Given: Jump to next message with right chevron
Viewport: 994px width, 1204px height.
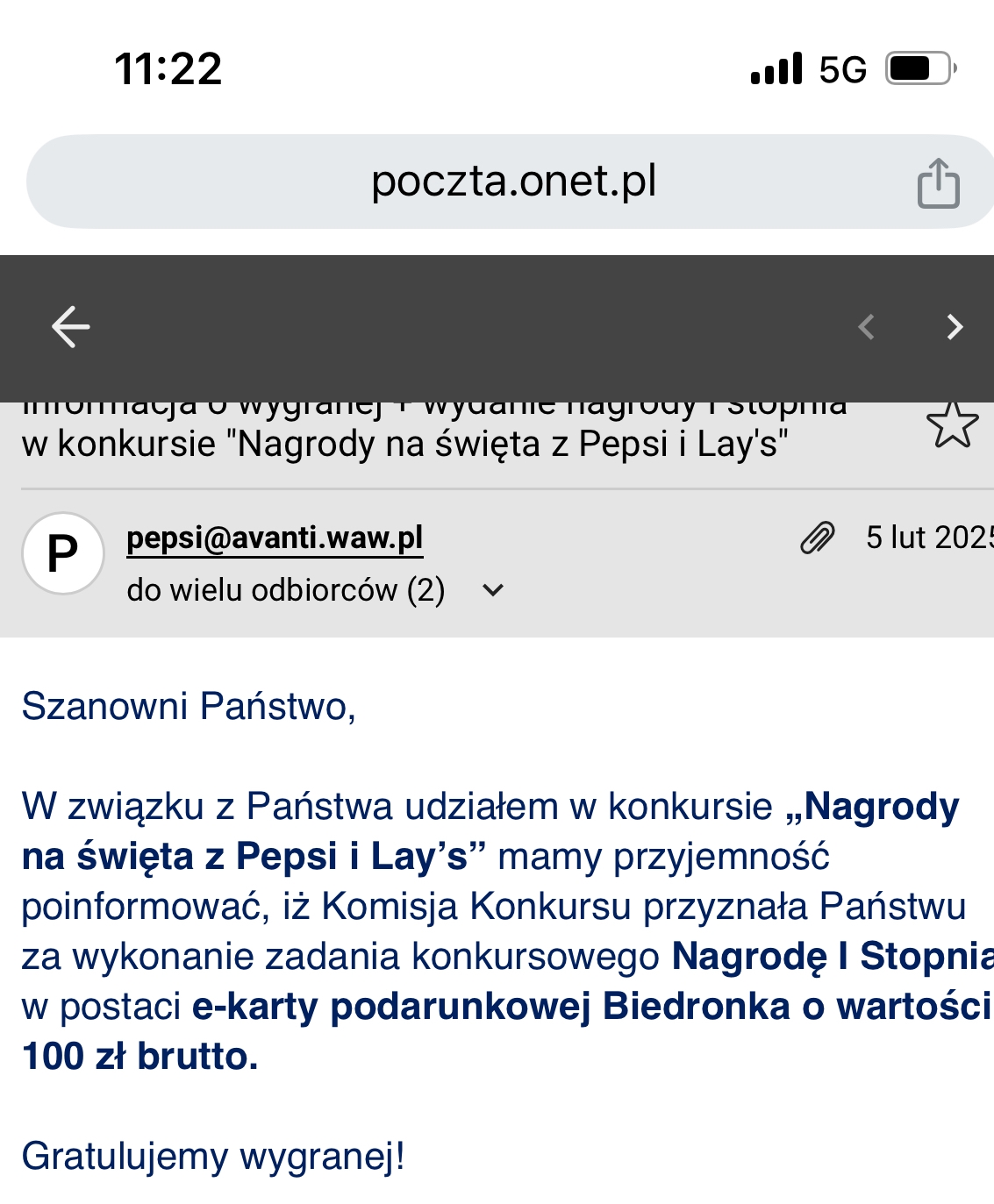Looking at the screenshot, I should point(955,327).
